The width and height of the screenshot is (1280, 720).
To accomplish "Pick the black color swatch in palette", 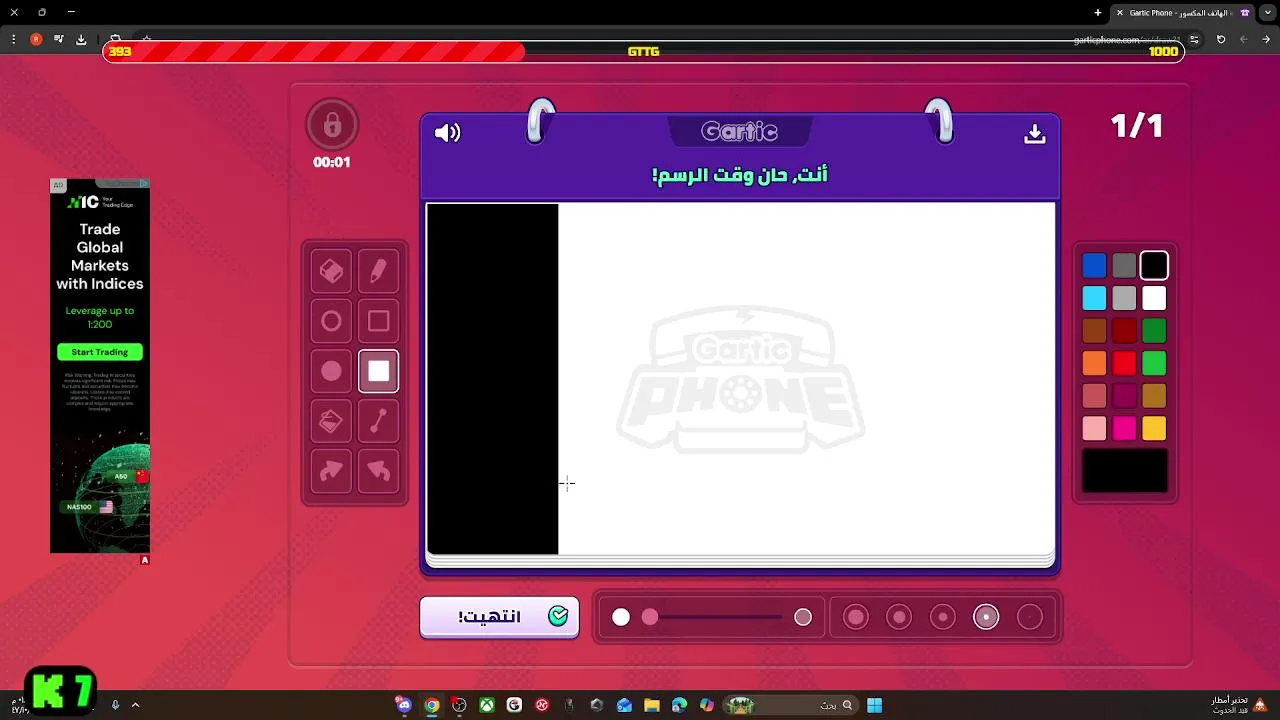I will point(1154,265).
